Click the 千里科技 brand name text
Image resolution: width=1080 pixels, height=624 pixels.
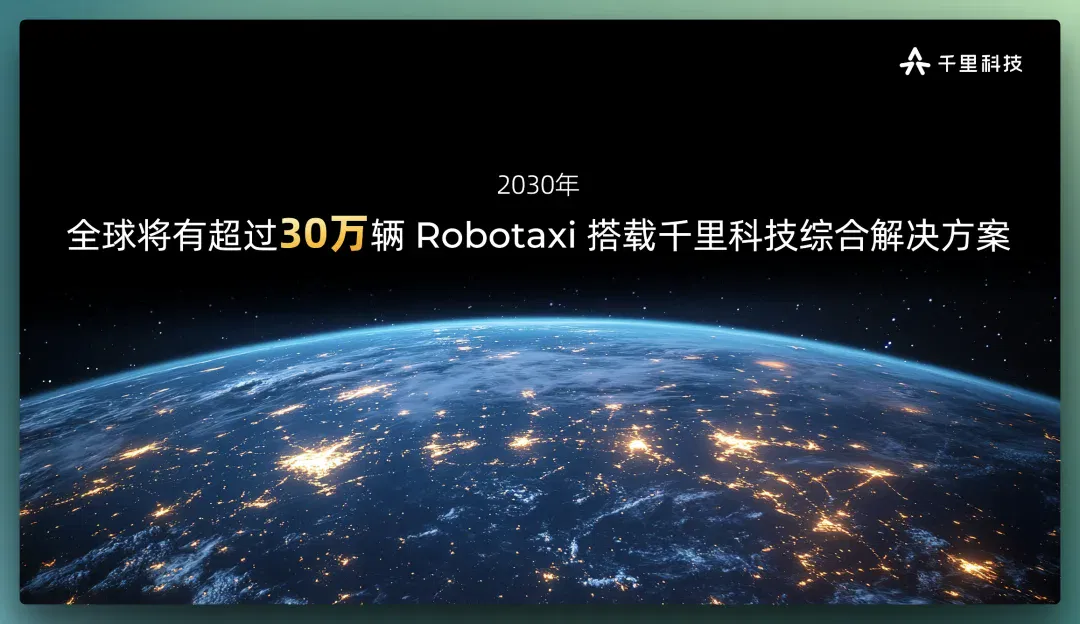980,63
